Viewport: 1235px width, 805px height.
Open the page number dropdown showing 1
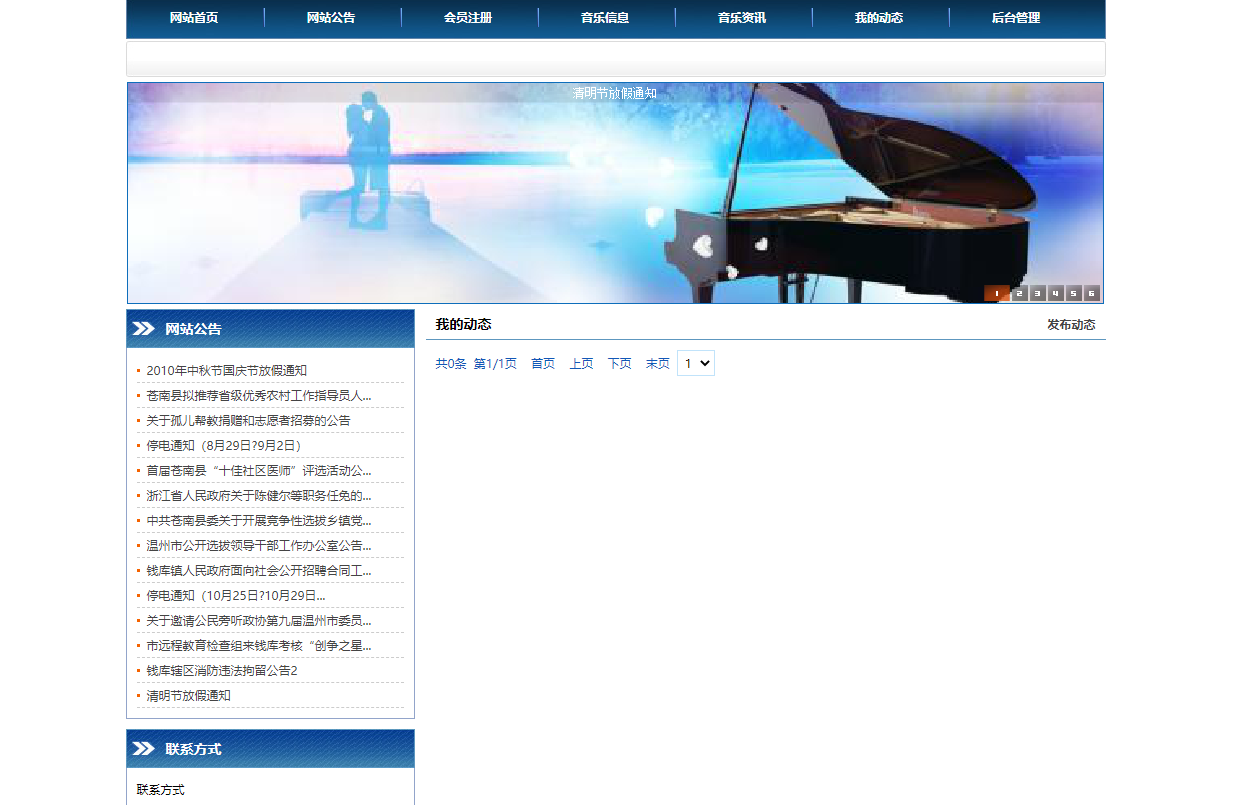click(696, 363)
